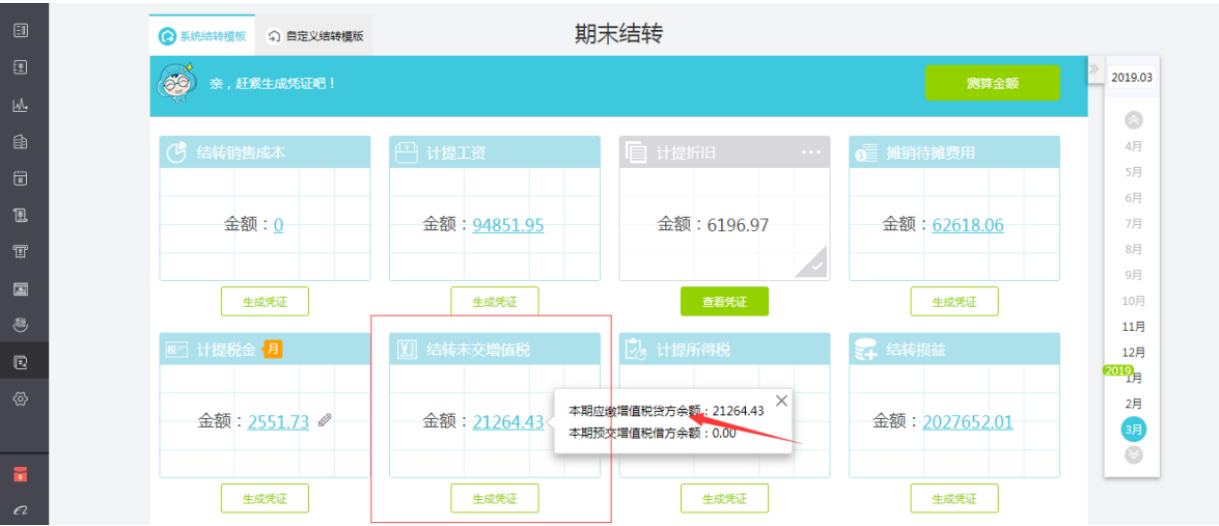Select 8月 in the month timeline
Viewport: 1219px width, 526px height.
pyautogui.click(x=1134, y=249)
